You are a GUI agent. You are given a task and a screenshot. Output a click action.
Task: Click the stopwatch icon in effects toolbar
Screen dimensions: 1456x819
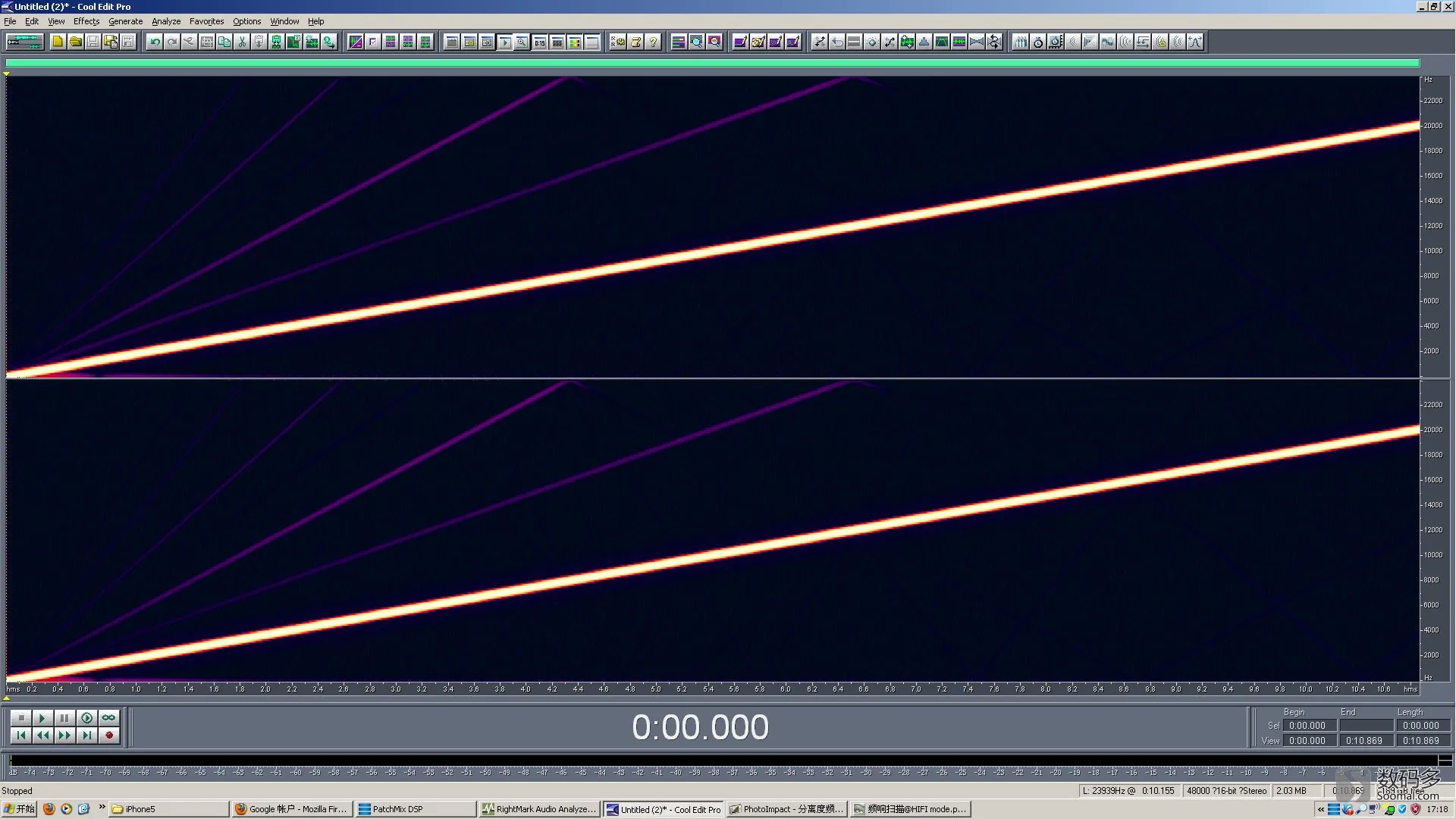(1038, 42)
